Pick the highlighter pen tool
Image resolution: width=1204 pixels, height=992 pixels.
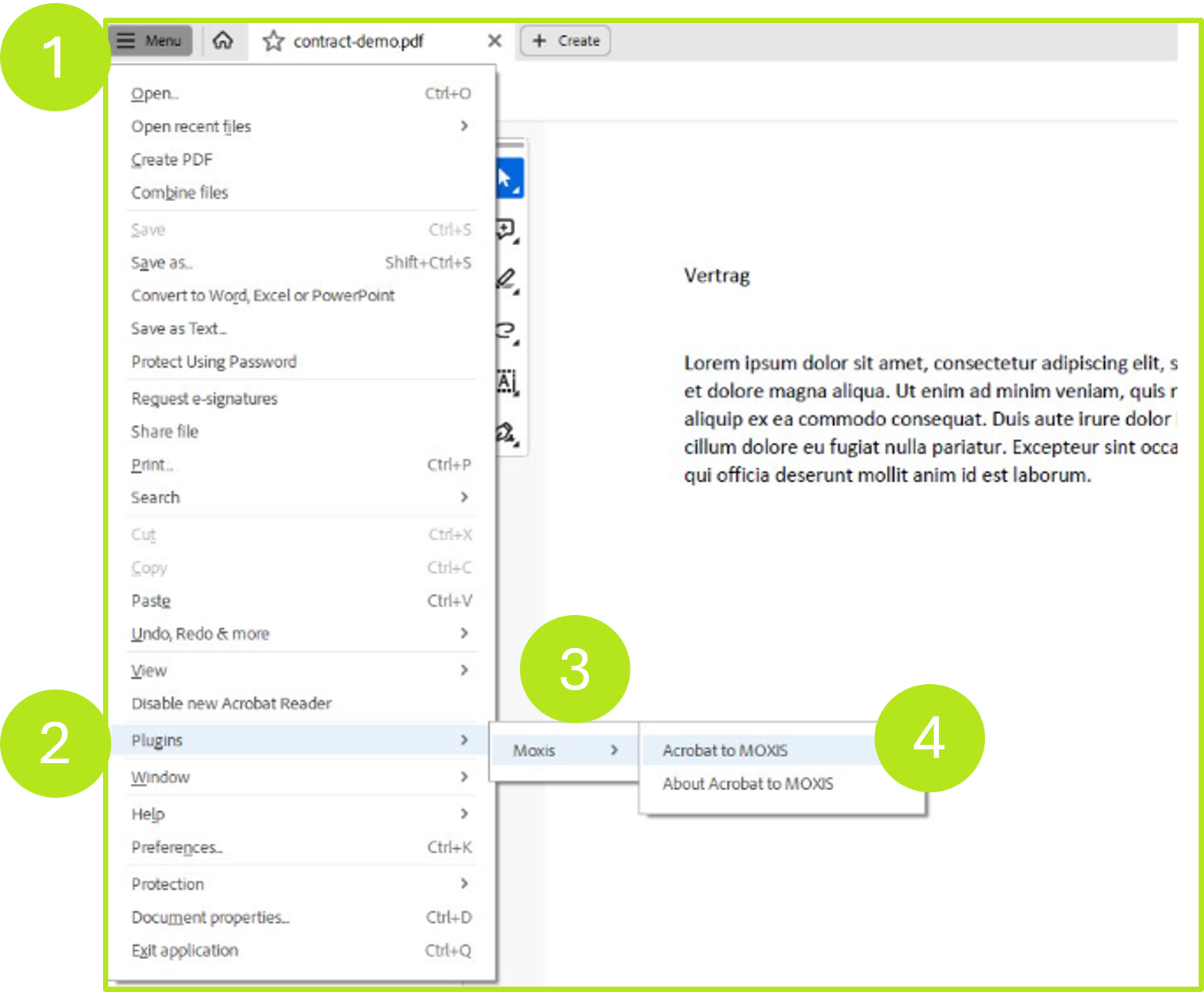click(x=508, y=279)
